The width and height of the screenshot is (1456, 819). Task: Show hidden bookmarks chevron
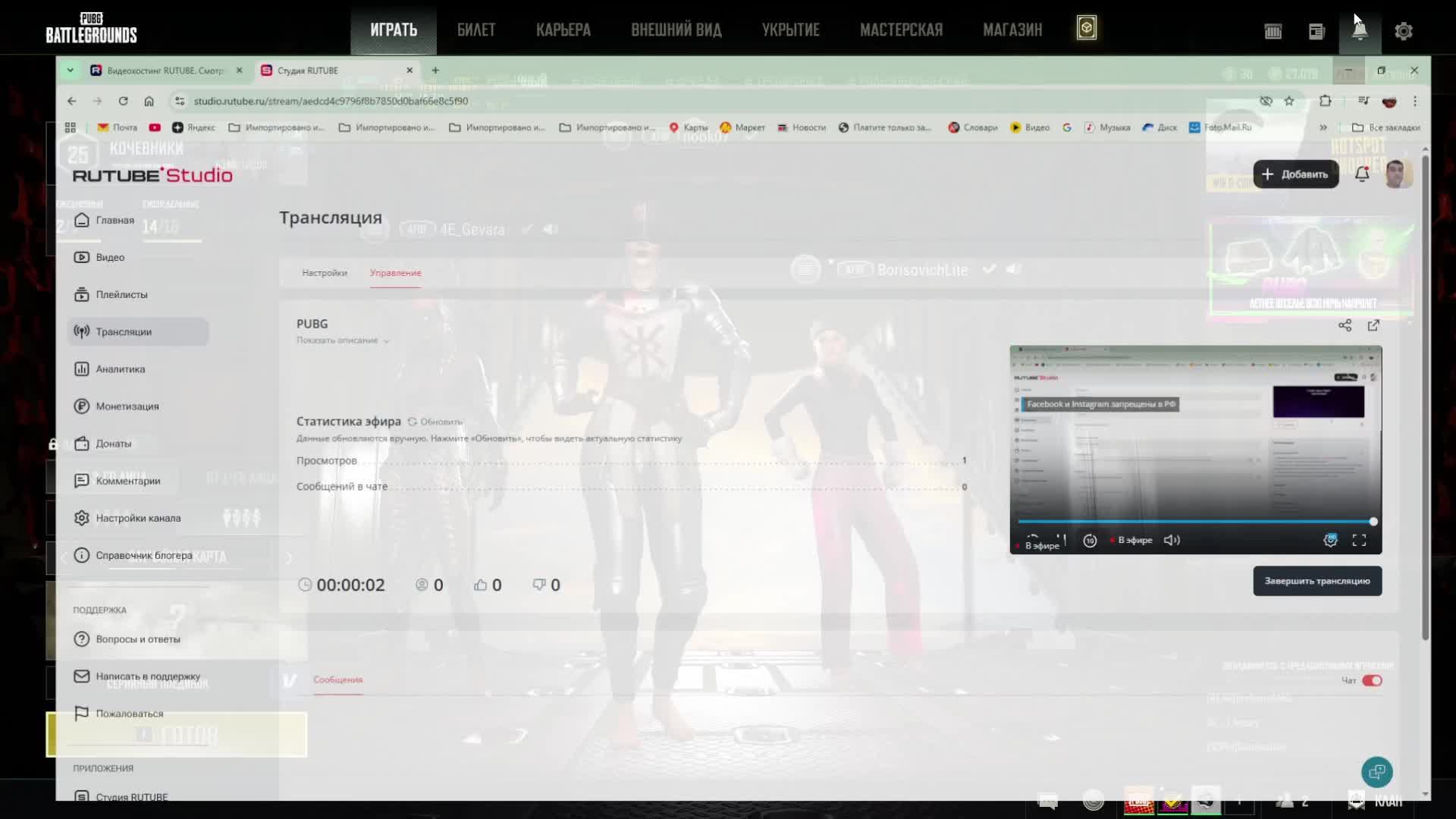(1323, 127)
